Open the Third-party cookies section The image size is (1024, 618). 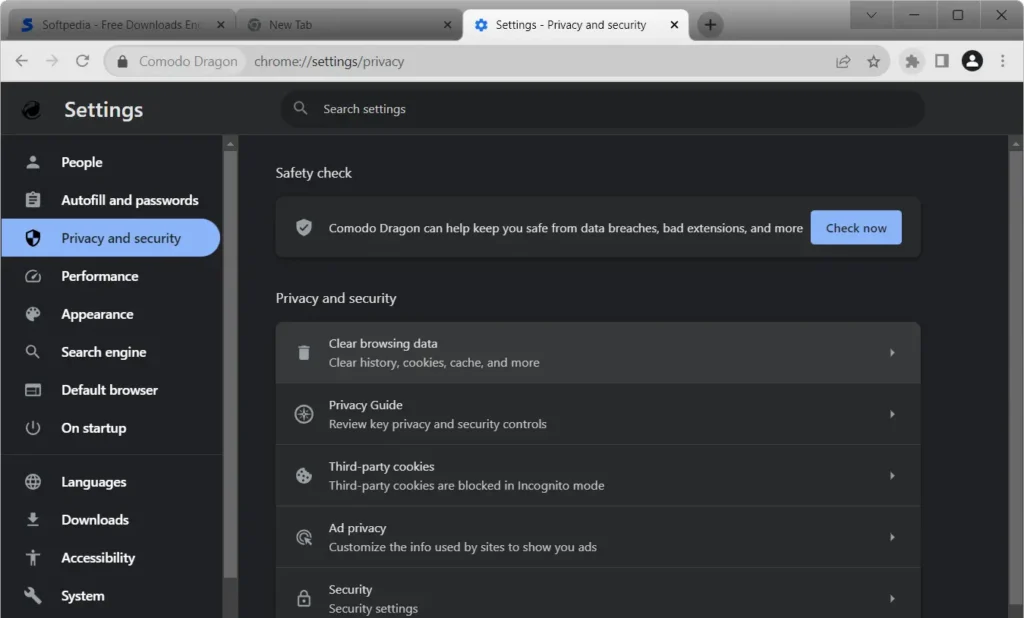point(598,475)
